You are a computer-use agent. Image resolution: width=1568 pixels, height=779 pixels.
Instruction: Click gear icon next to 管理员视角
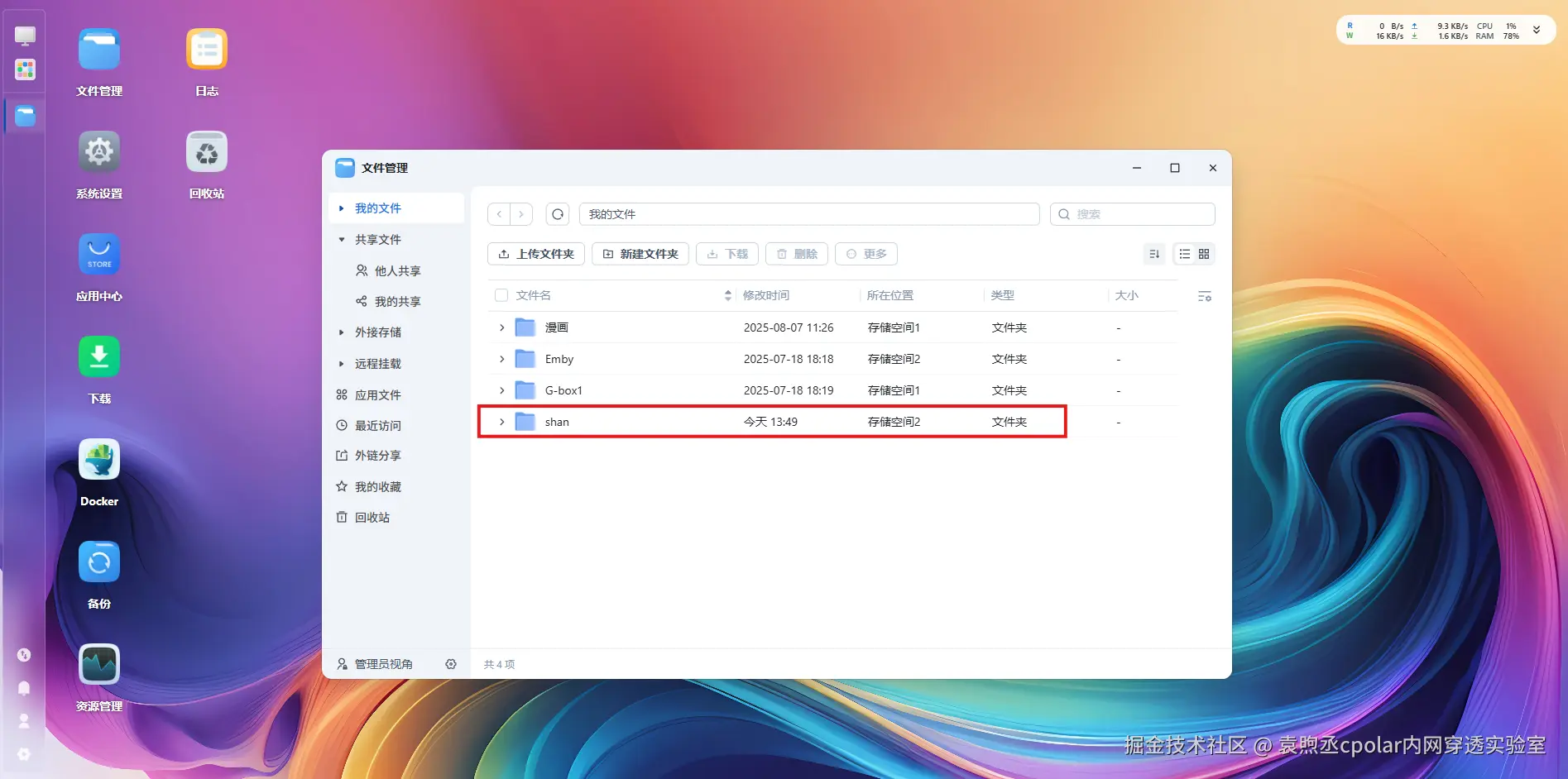point(451,664)
